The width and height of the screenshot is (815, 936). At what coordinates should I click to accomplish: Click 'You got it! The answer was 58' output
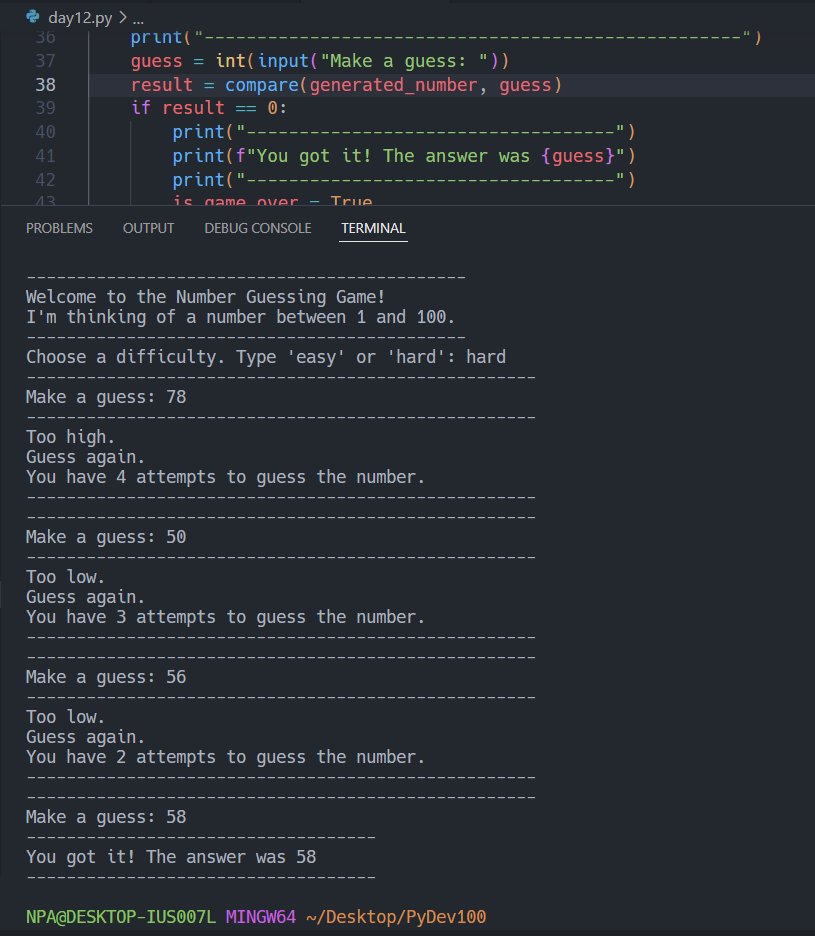[171, 857]
